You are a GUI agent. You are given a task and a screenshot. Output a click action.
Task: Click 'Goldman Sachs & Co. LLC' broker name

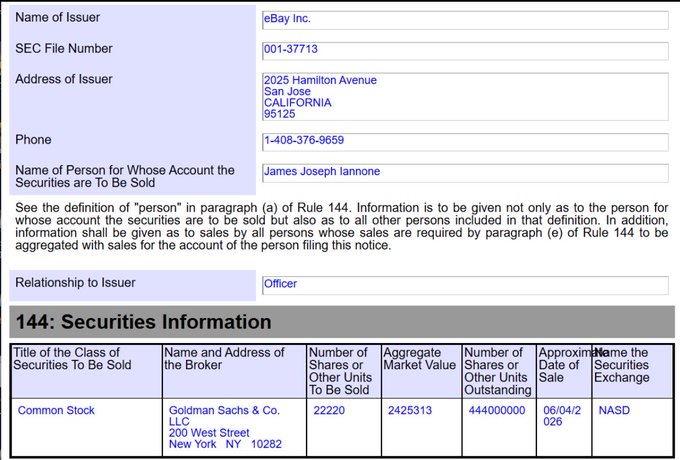pos(224,416)
